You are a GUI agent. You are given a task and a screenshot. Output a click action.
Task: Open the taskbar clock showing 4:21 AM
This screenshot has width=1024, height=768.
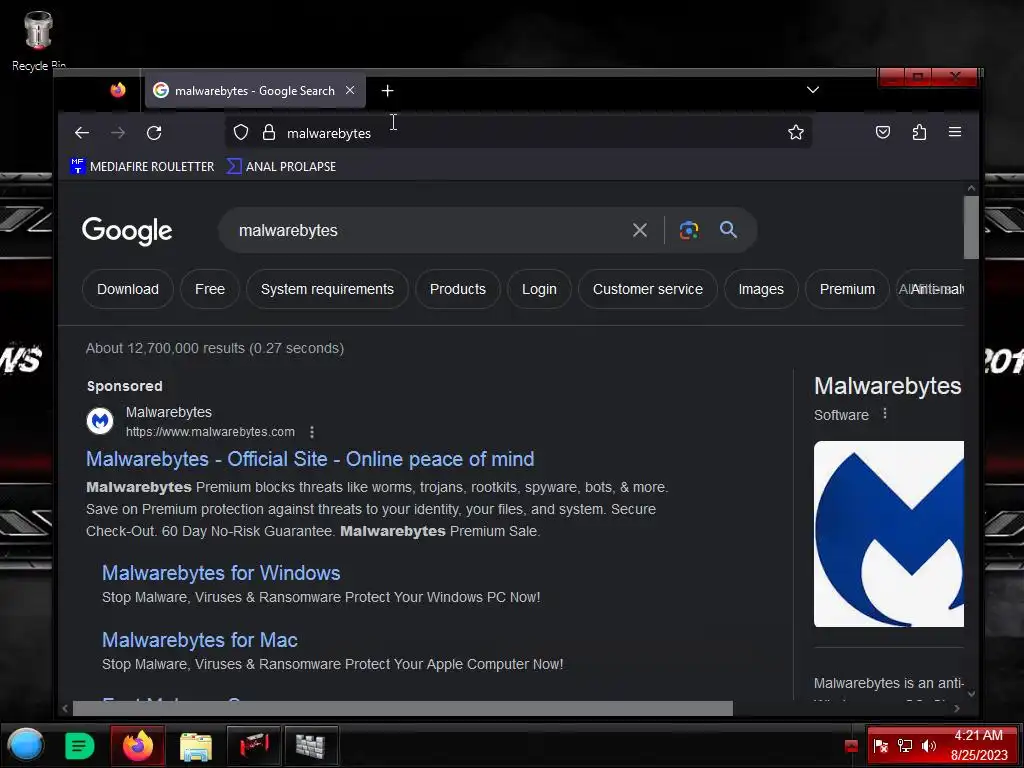point(979,745)
